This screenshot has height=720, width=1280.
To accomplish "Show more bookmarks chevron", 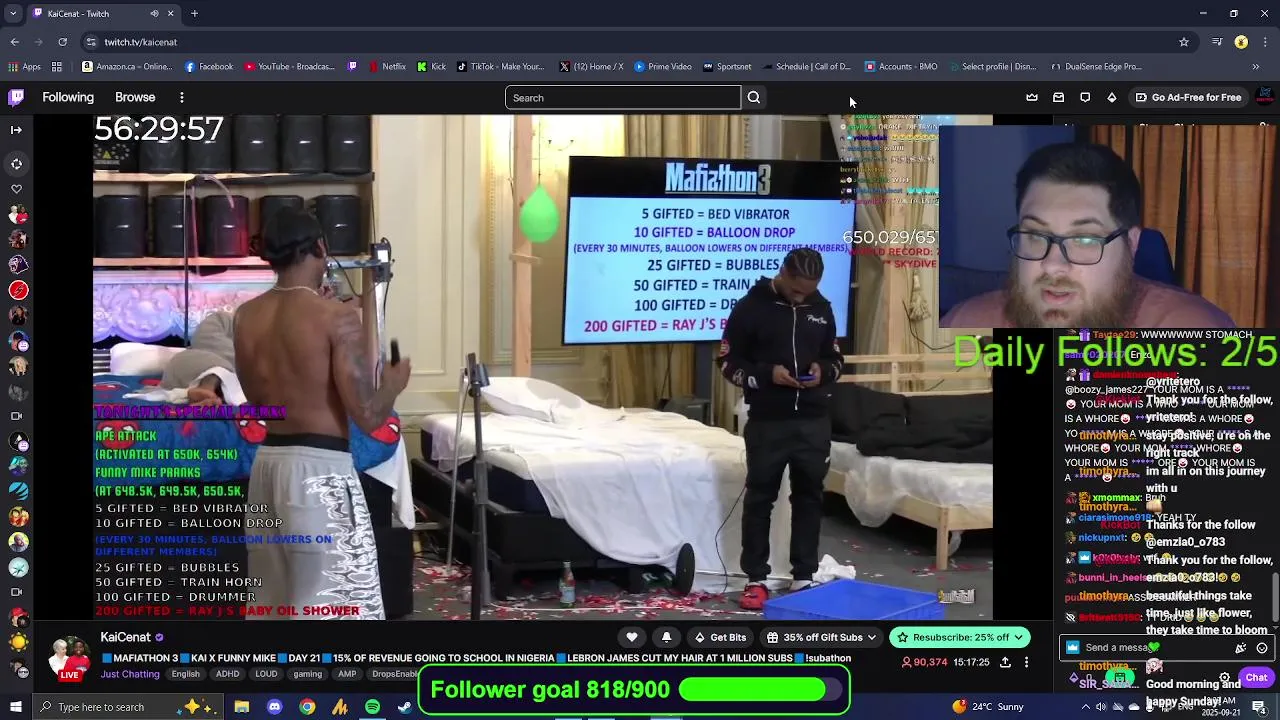I will pyautogui.click(x=1256, y=67).
